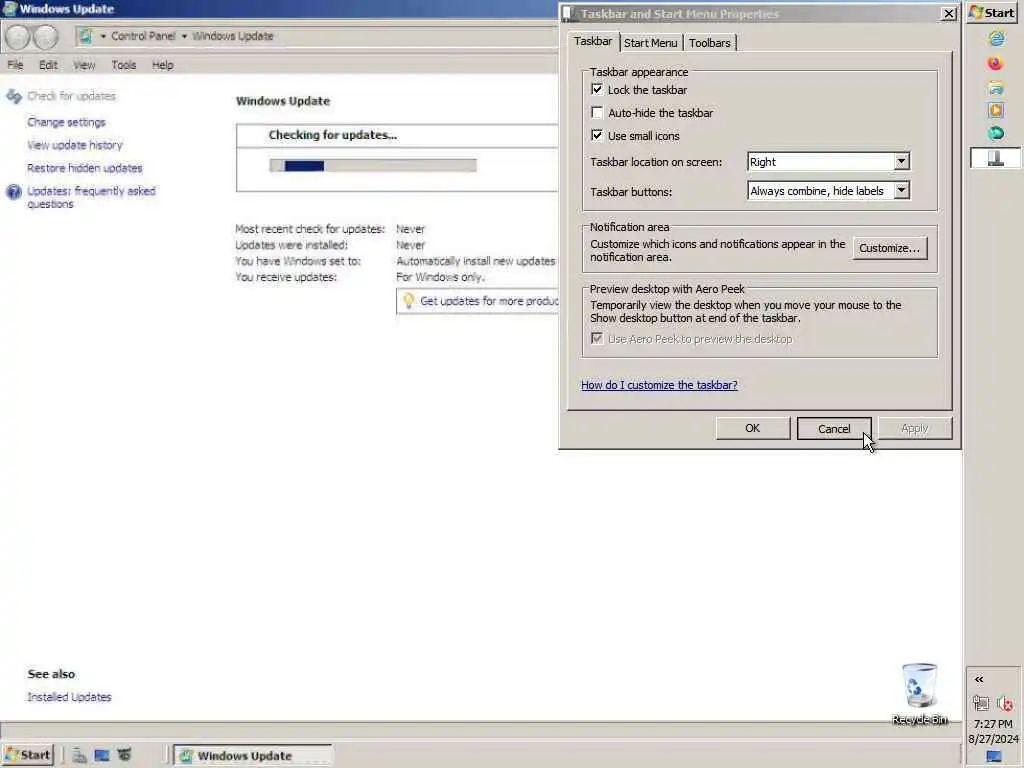Click Server Manager icon in bottom quick launch
Viewport: 1024px width, 768px height.
pyautogui.click(x=80, y=756)
